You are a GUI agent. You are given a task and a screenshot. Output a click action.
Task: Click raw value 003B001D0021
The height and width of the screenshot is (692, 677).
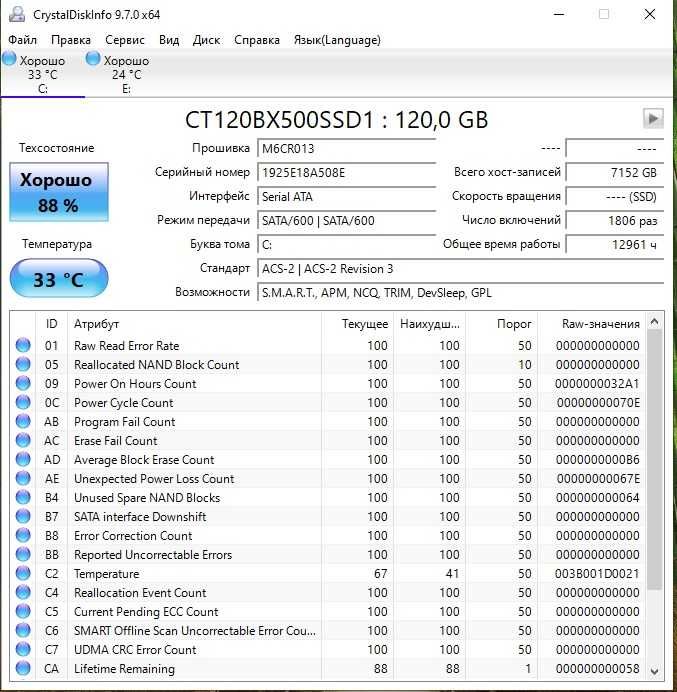(597, 574)
